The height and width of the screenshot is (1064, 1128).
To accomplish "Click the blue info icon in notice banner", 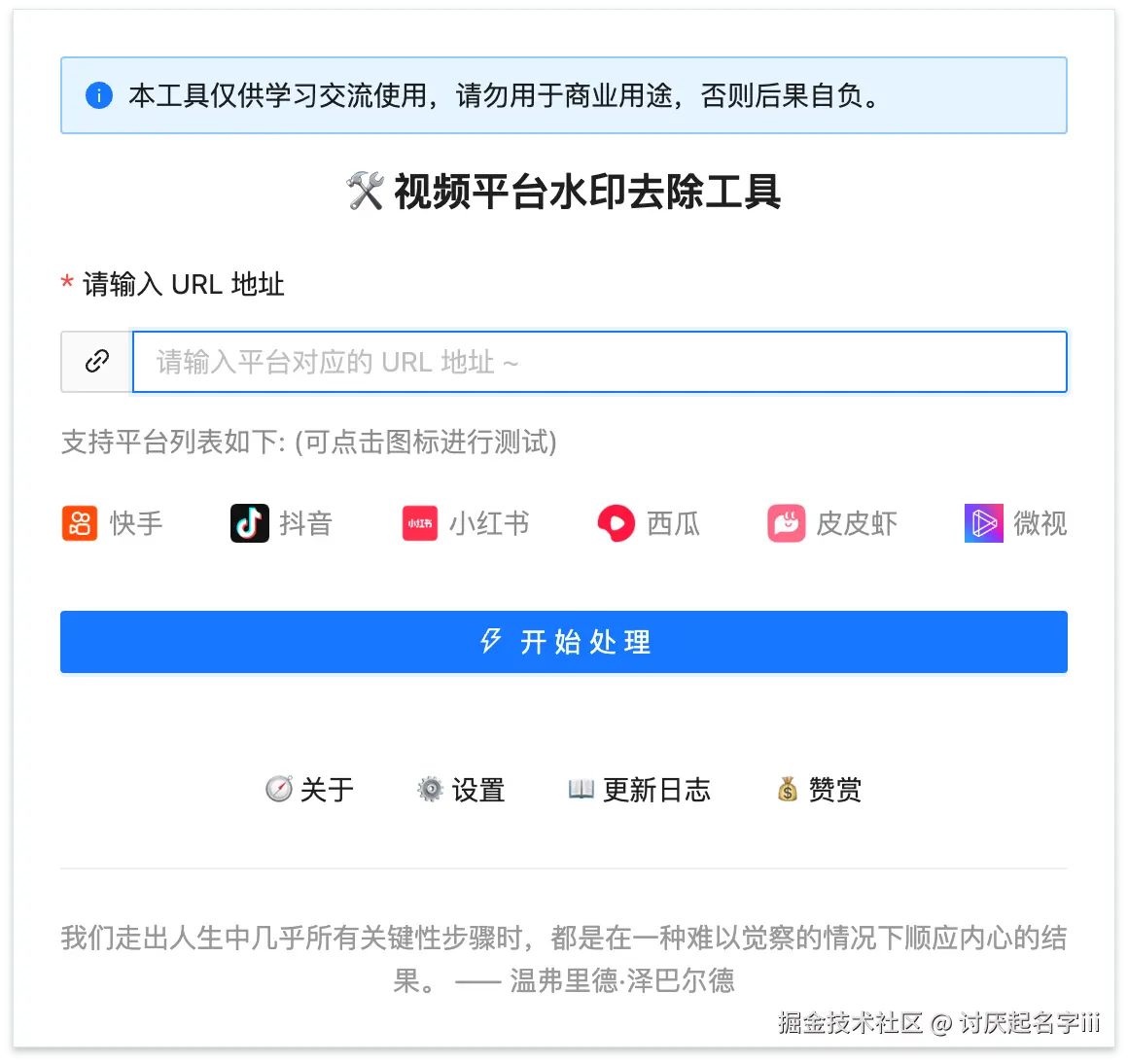I will pyautogui.click(x=99, y=95).
